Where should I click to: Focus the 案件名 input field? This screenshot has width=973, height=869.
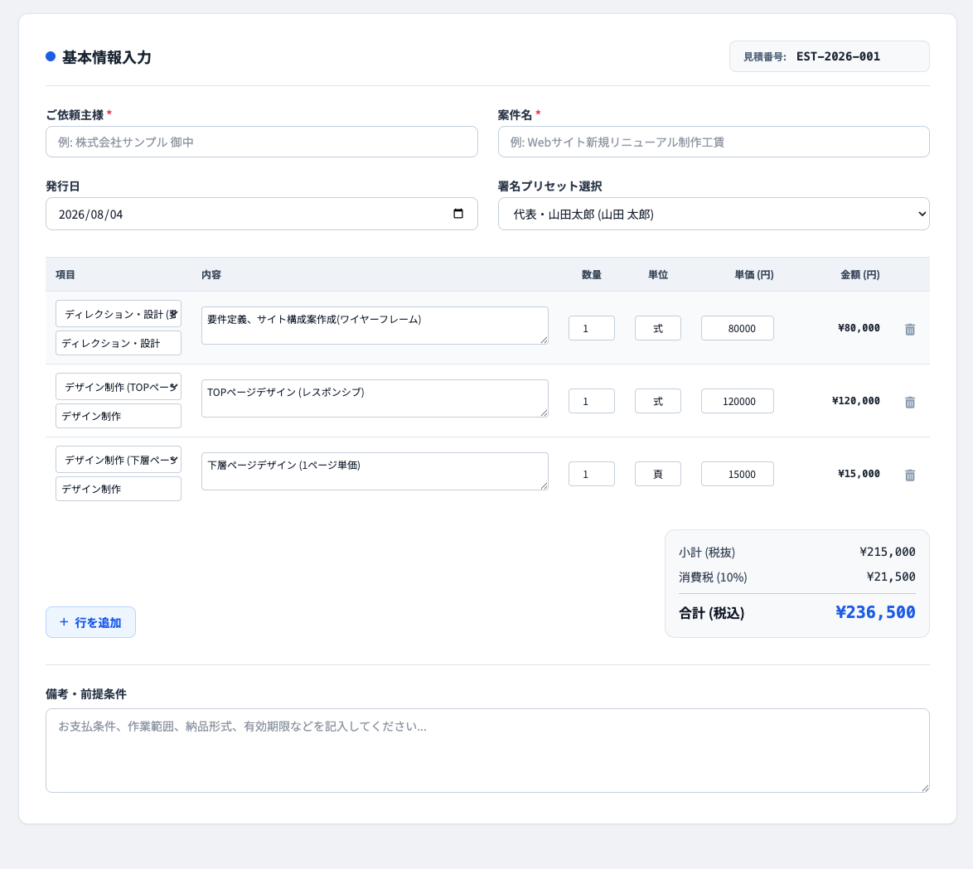714,142
